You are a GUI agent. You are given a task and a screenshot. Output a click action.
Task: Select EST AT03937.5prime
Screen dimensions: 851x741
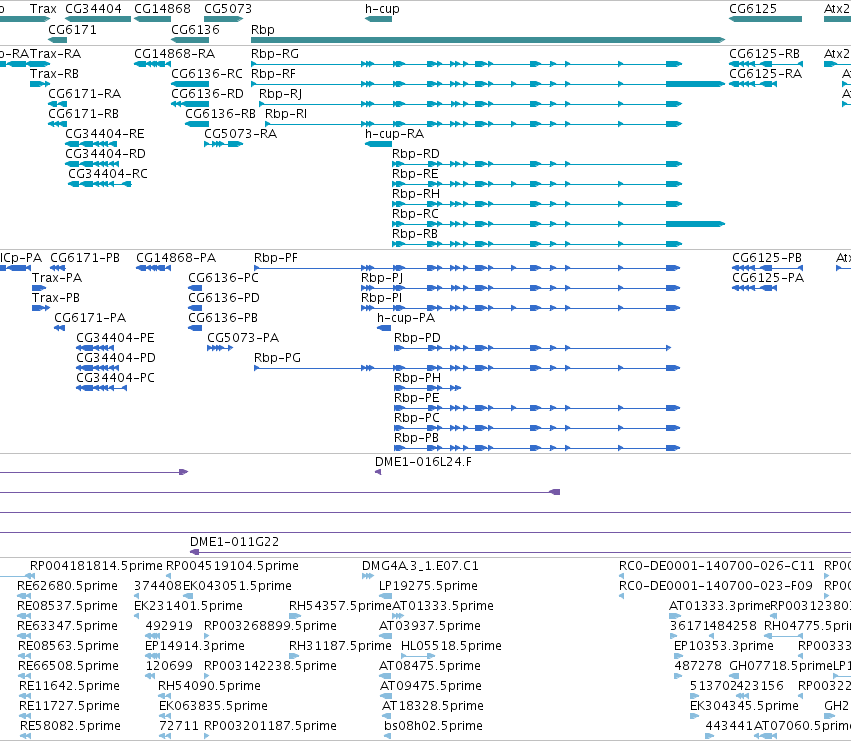click(430, 626)
